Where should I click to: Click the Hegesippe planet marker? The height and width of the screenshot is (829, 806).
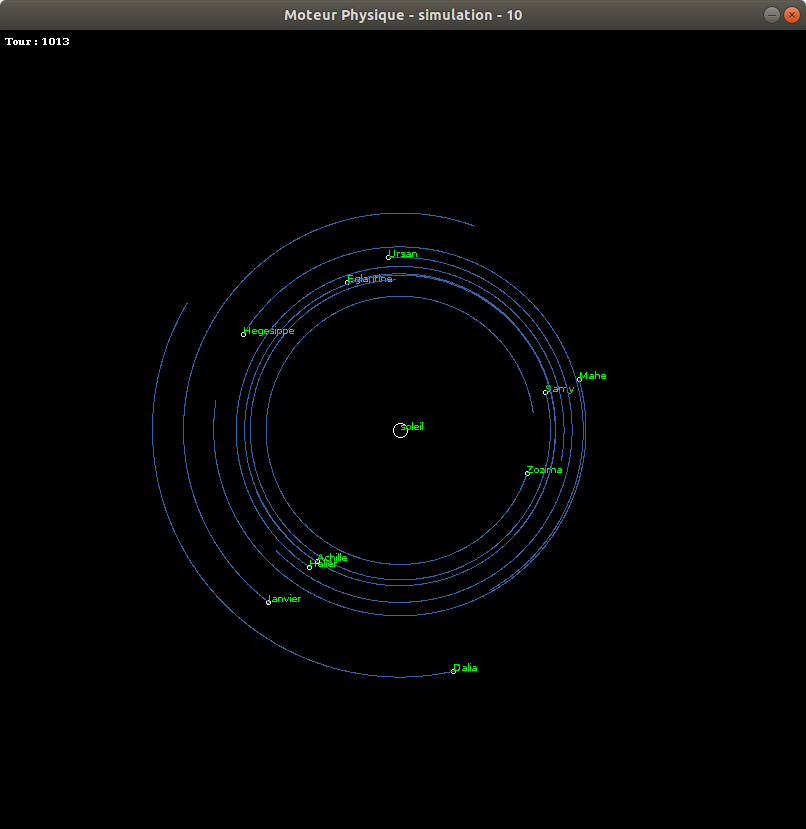244,334
